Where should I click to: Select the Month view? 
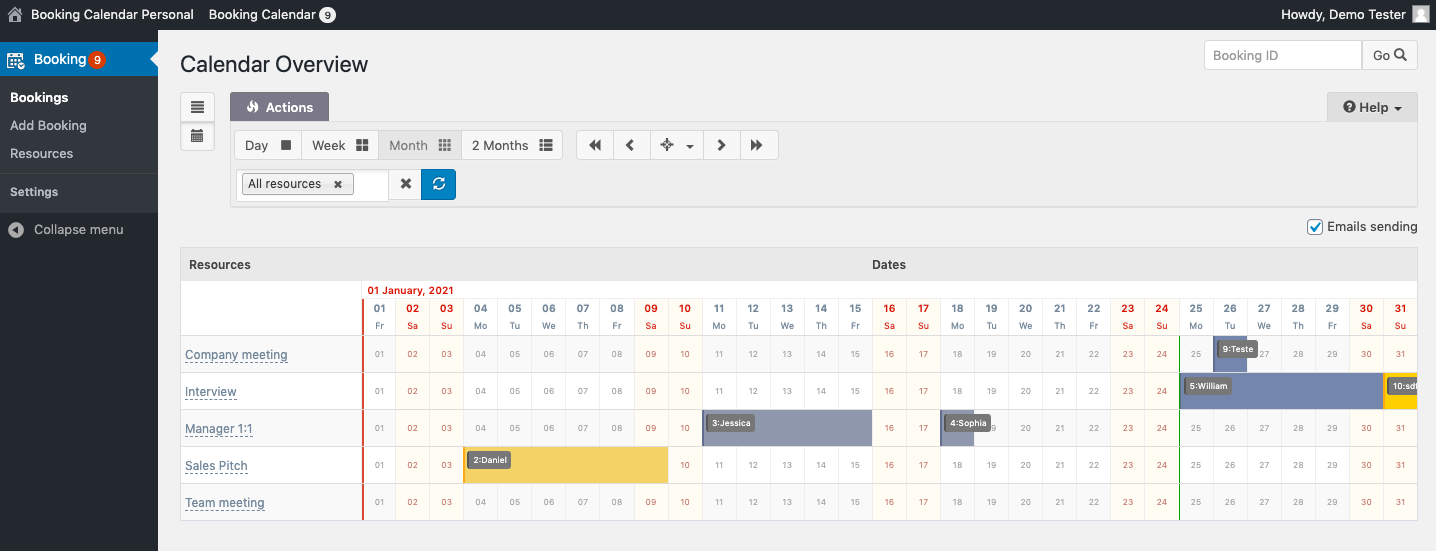(420, 145)
